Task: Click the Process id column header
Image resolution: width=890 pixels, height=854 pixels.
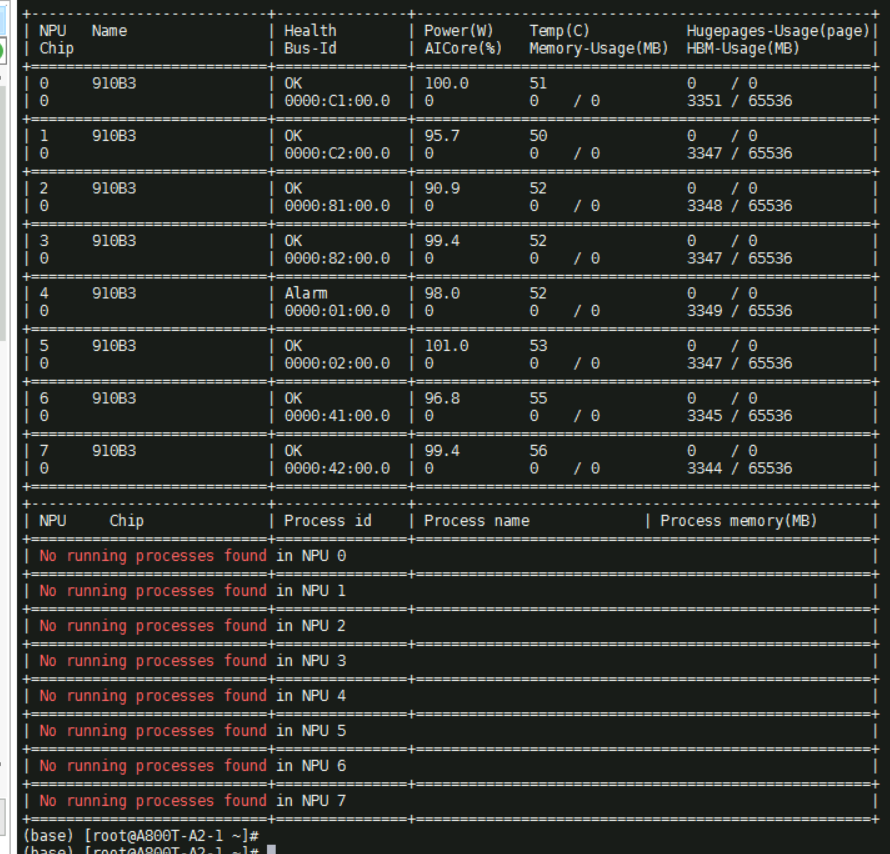Action: 328,521
